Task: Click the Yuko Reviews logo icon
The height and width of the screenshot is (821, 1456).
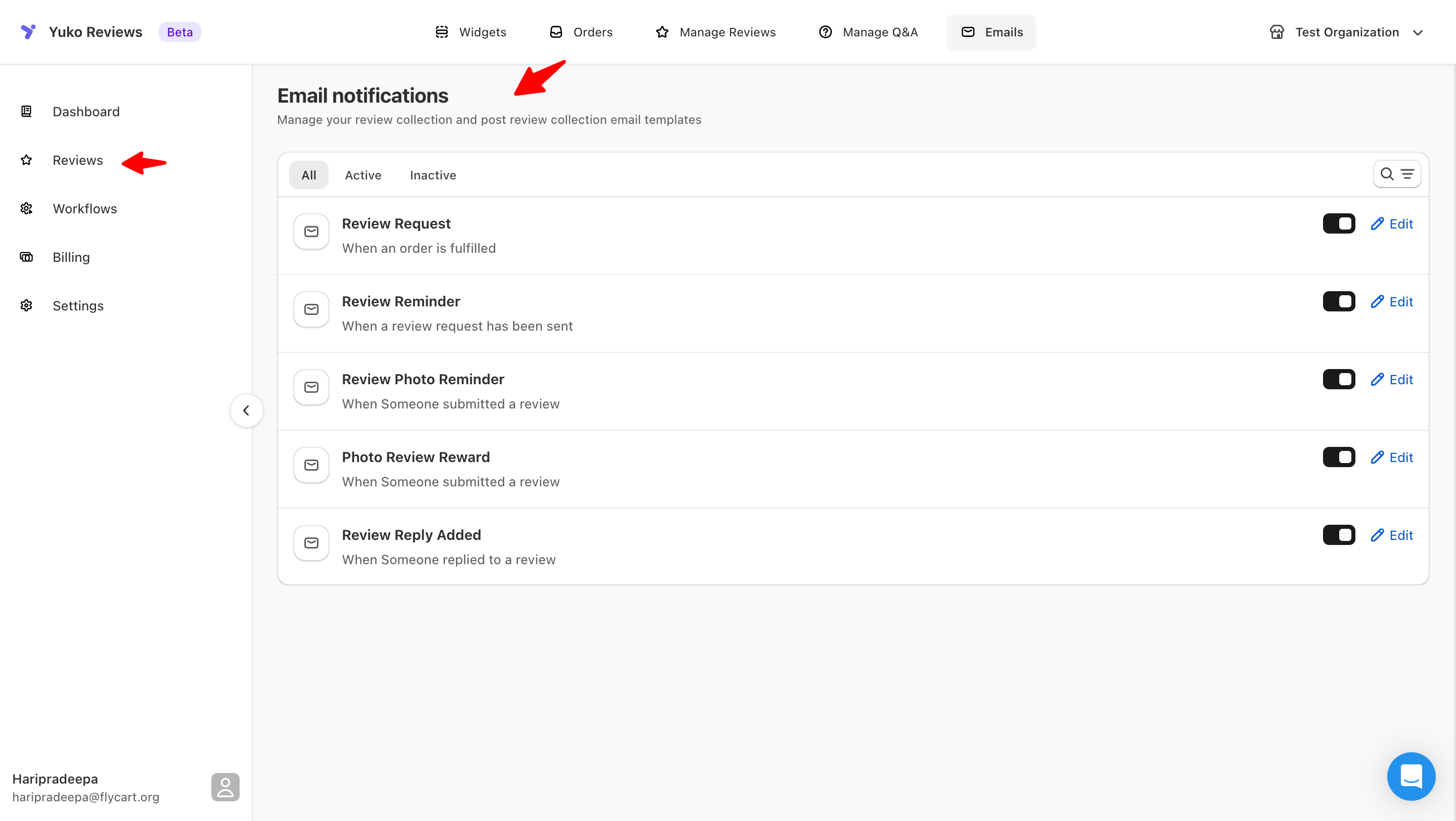Action: pyautogui.click(x=28, y=32)
